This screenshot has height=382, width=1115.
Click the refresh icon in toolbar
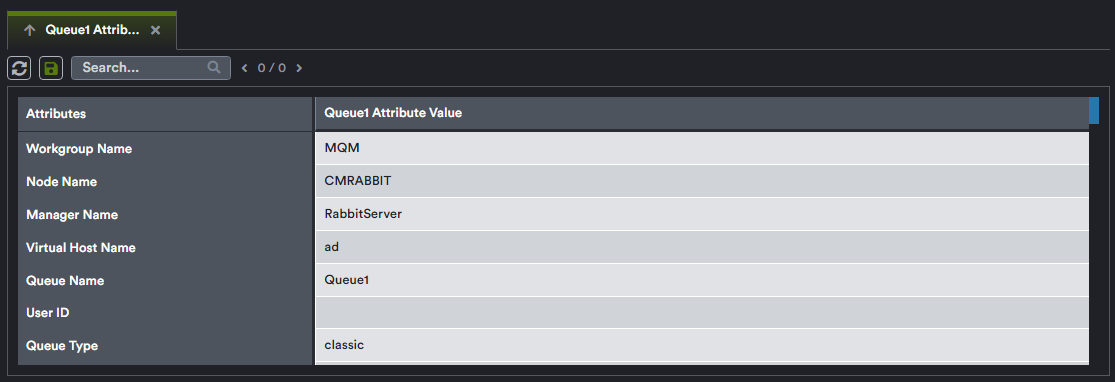click(x=19, y=68)
